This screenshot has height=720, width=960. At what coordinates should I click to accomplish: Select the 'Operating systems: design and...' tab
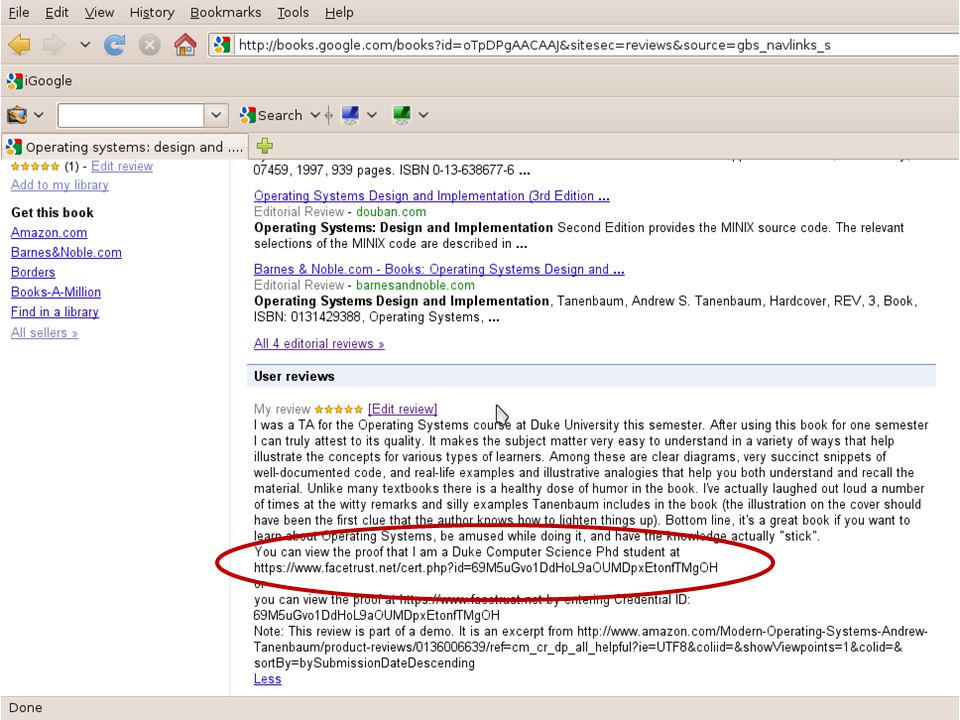click(125, 147)
